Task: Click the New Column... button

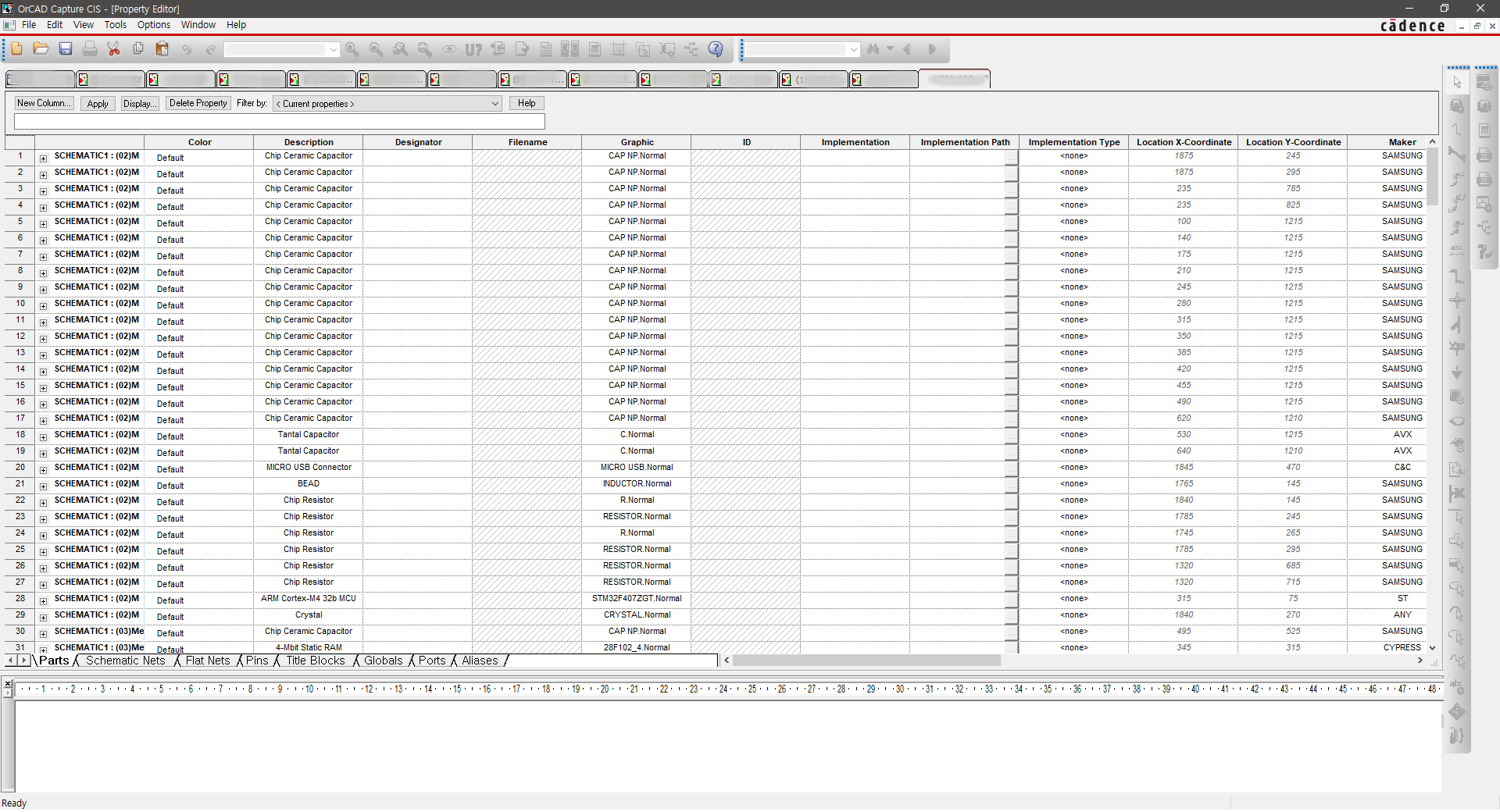Action: tap(44, 103)
